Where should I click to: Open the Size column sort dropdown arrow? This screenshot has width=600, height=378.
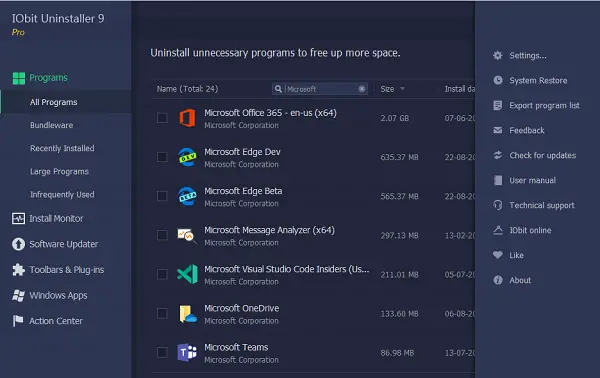click(402, 89)
